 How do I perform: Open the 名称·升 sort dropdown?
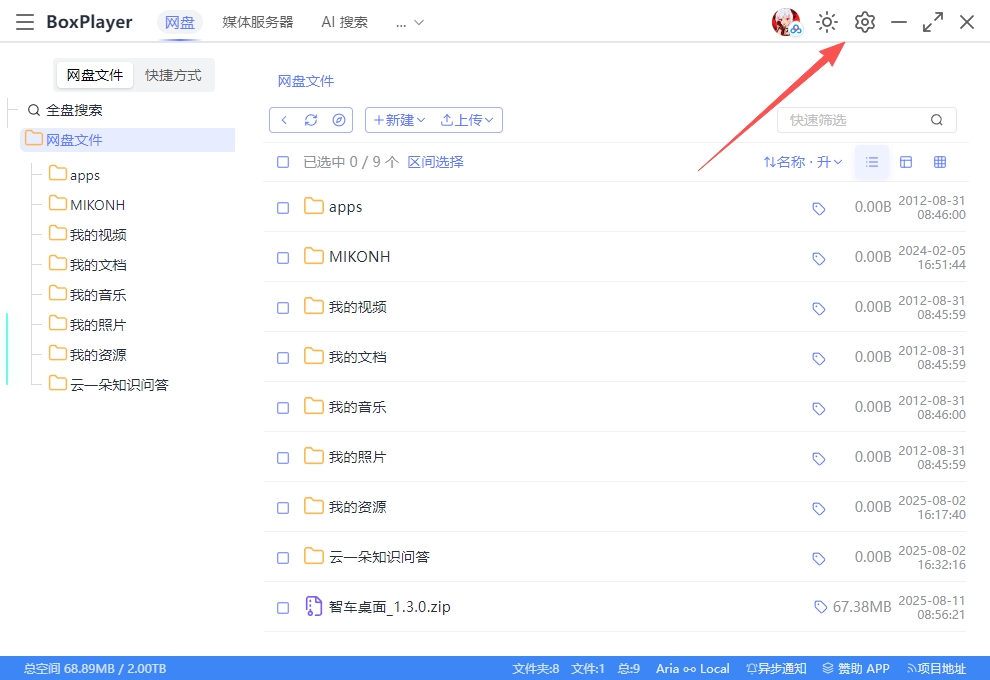tap(802, 162)
